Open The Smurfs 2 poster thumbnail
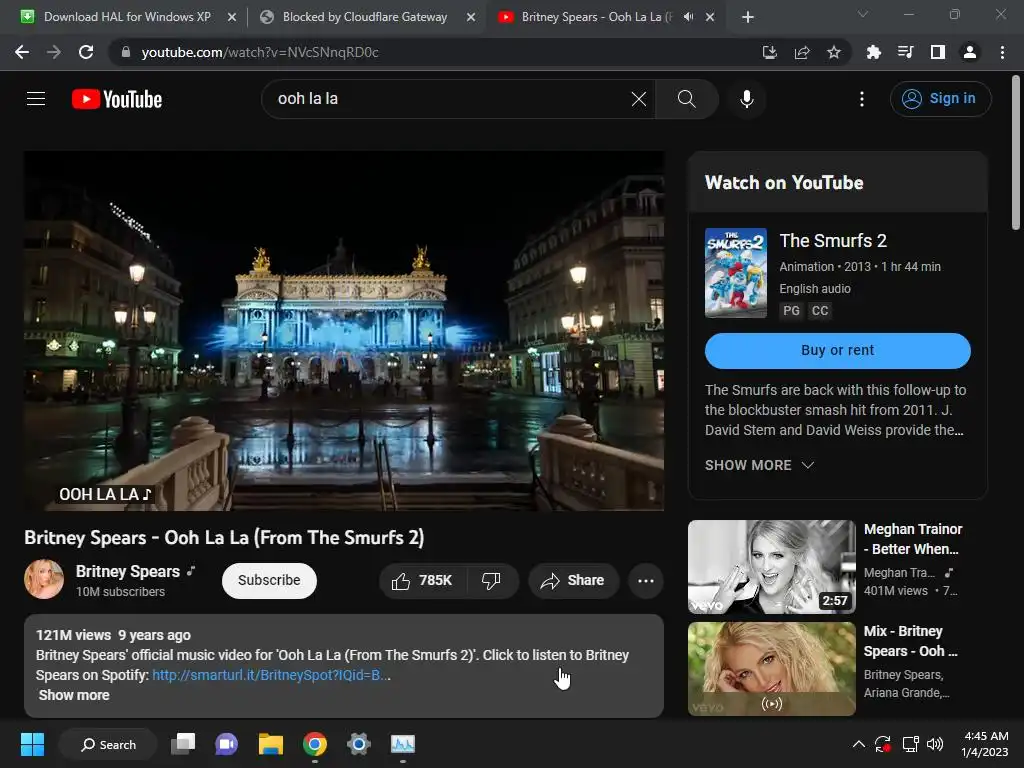Viewport: 1024px width, 768px height. [735, 273]
